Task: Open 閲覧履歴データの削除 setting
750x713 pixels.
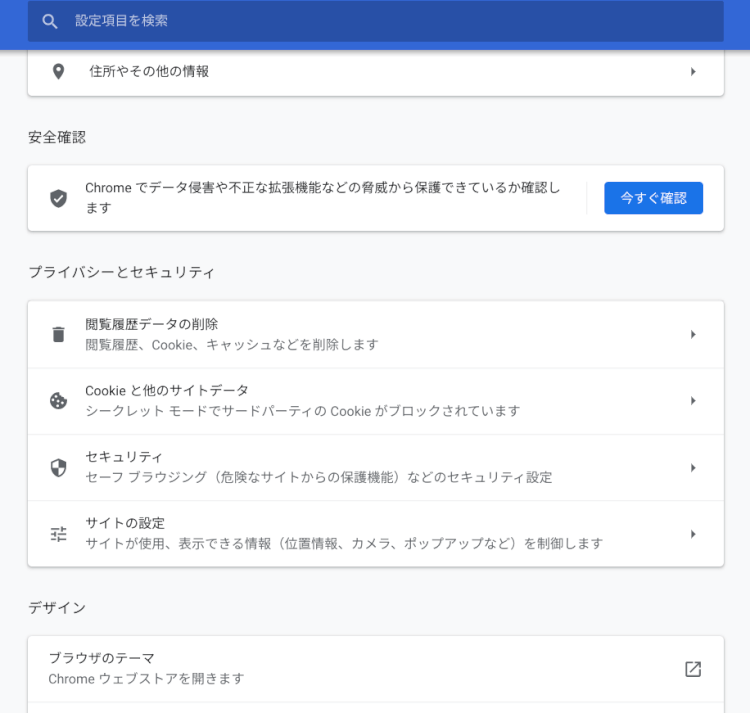Action: (375, 334)
